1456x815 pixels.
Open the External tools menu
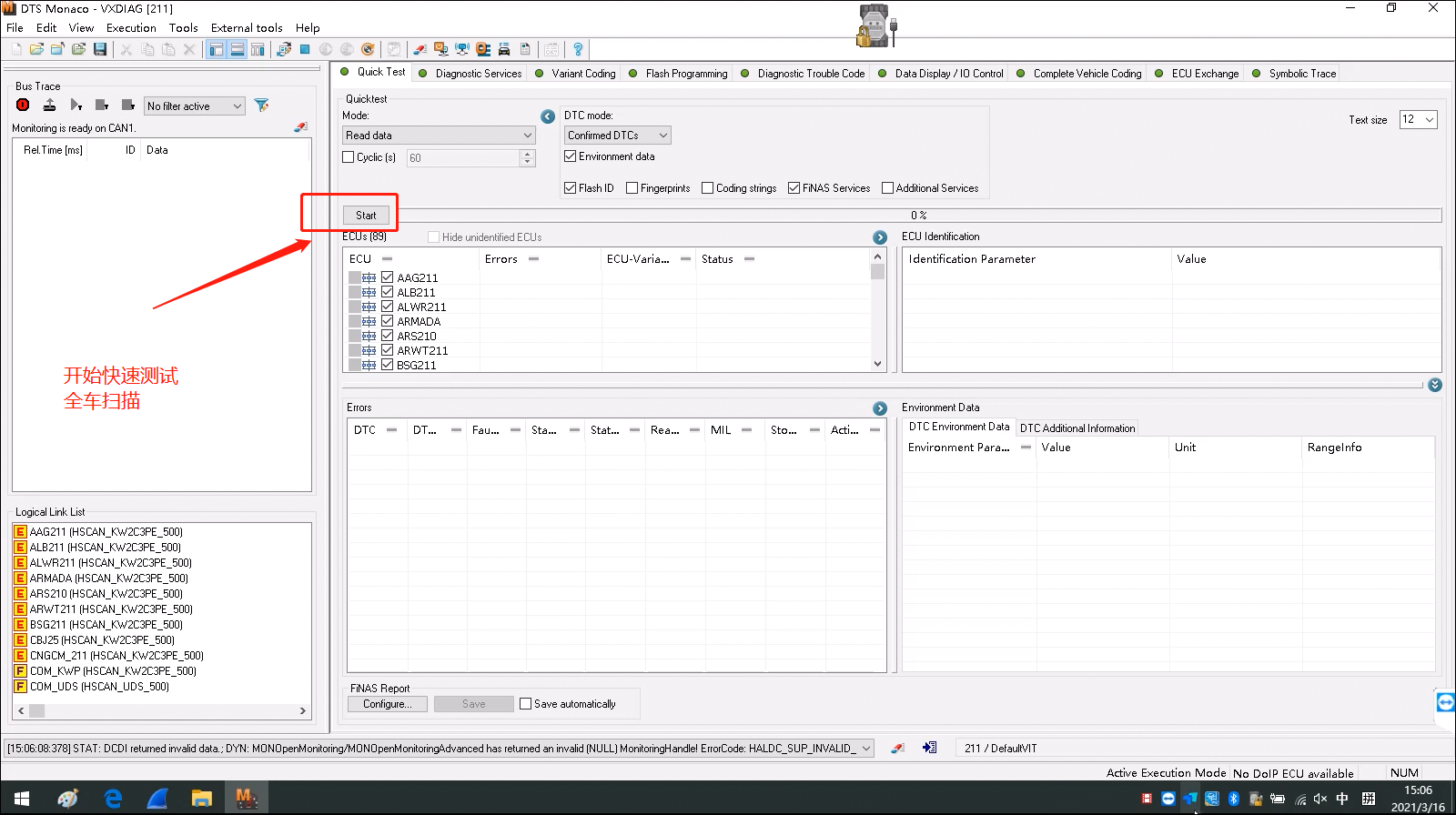247,28
